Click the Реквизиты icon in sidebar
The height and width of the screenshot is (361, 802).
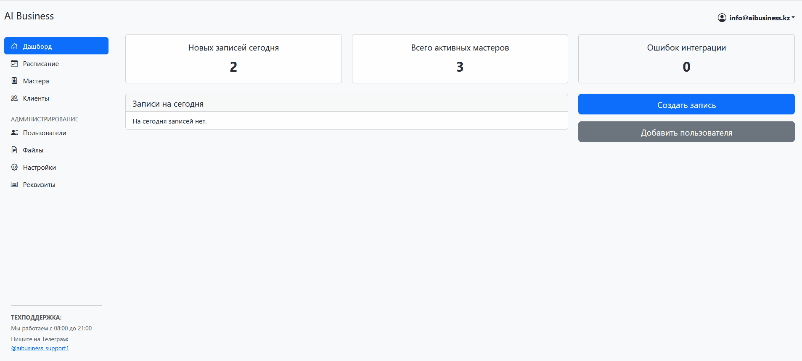(14, 185)
